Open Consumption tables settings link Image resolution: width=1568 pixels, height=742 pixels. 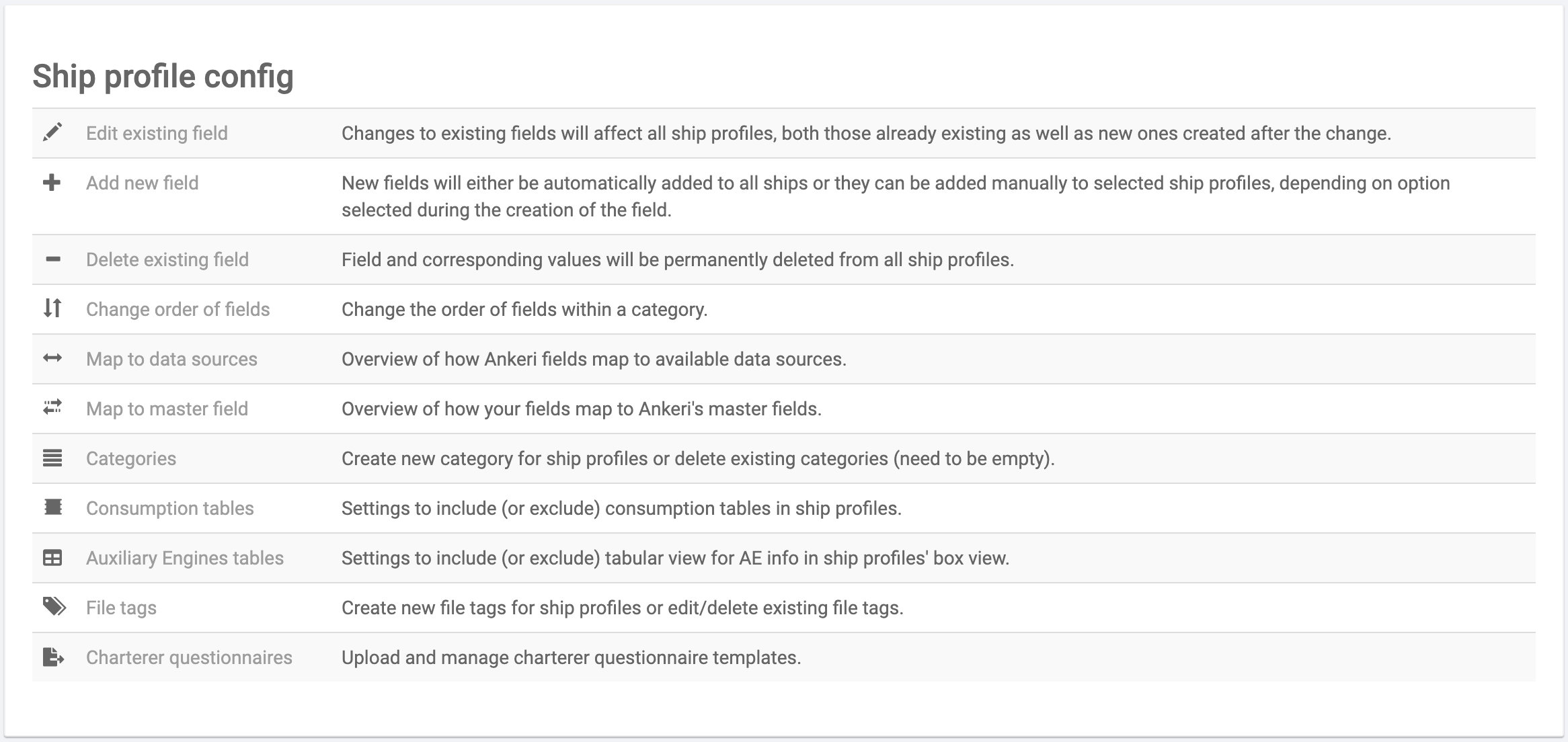(x=169, y=508)
